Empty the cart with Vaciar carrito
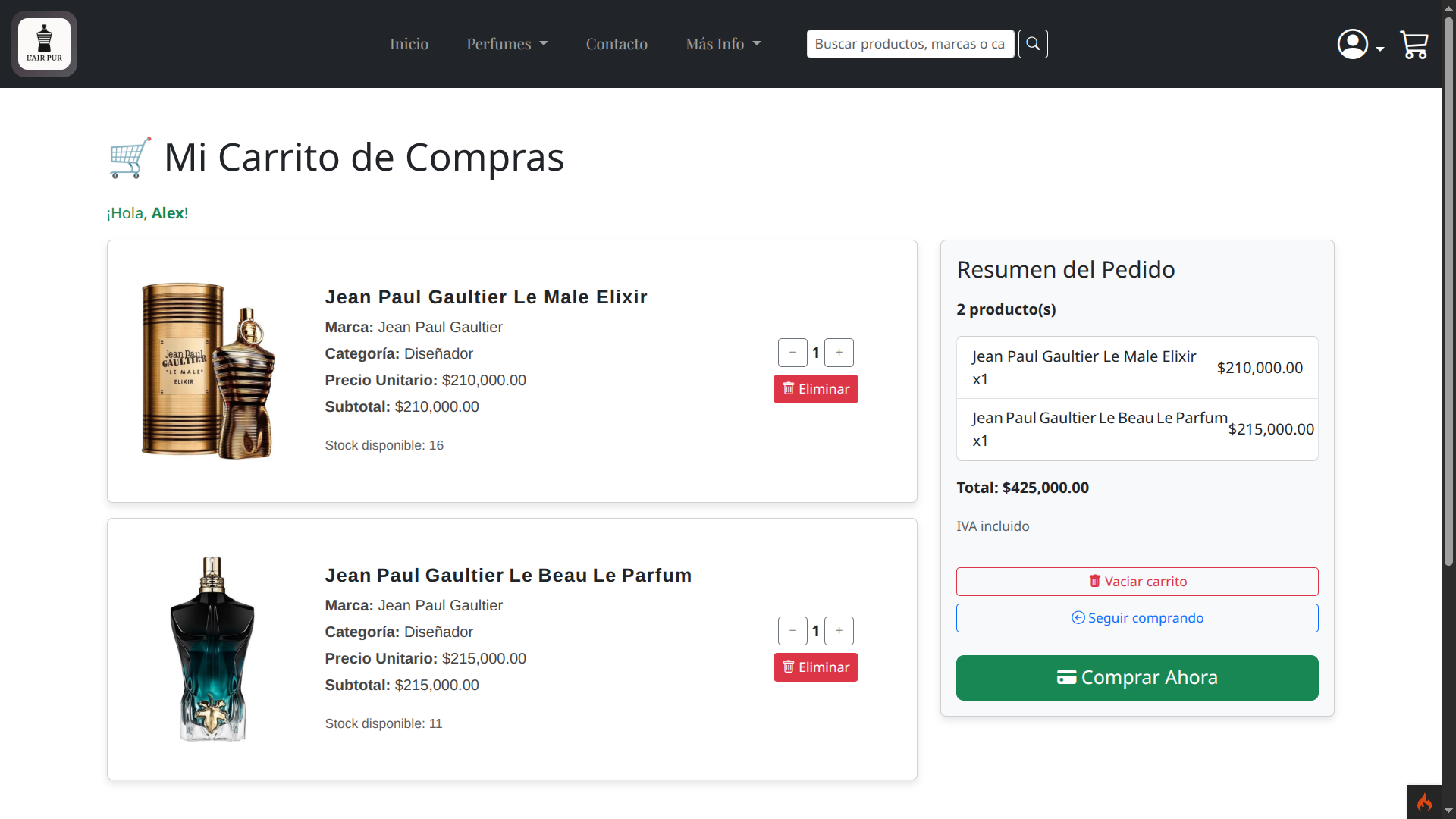 point(1137,582)
